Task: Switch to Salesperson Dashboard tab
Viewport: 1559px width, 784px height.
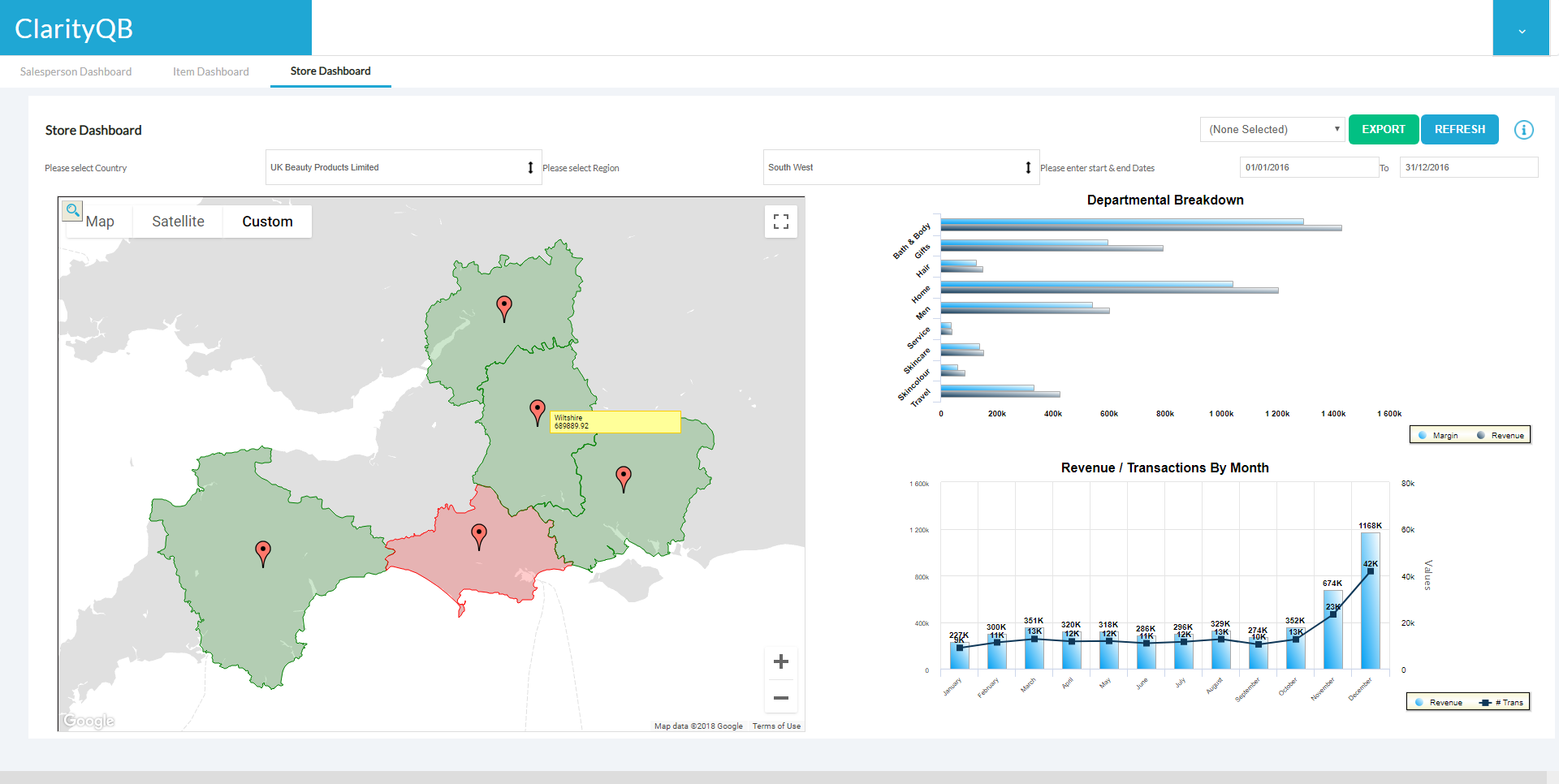Action: [x=76, y=71]
